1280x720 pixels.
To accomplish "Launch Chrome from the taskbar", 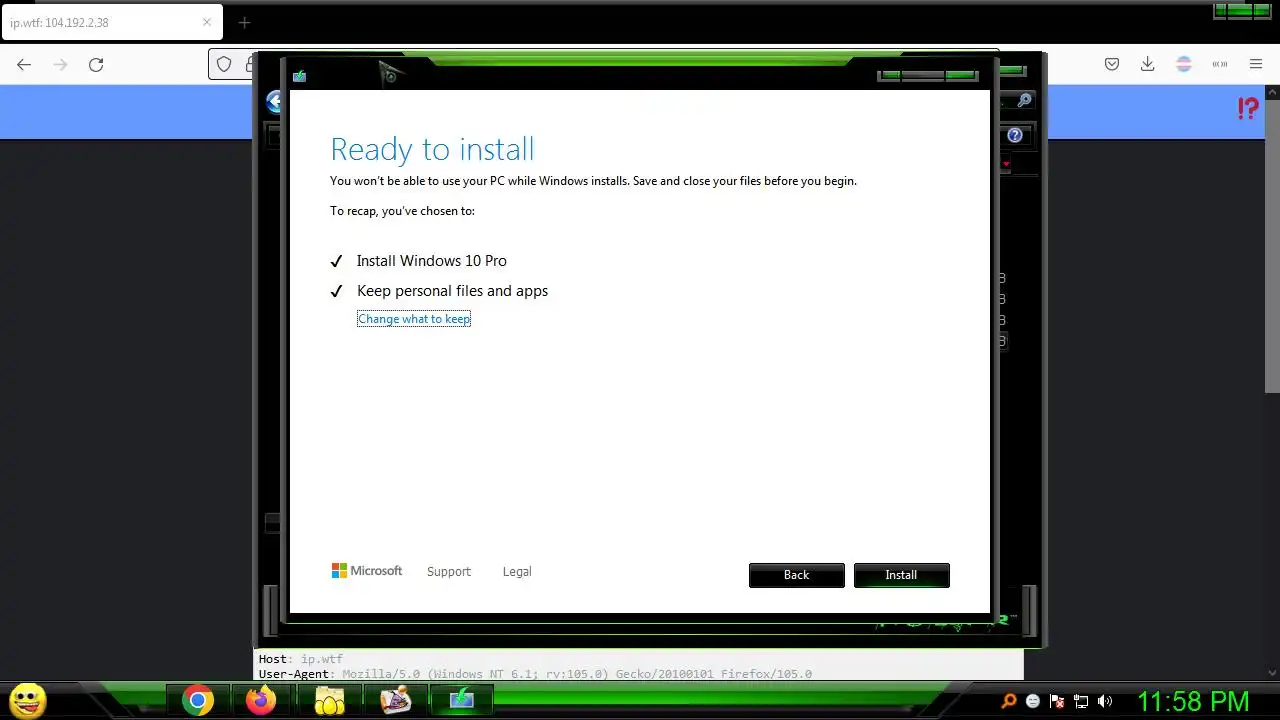I will point(197,701).
